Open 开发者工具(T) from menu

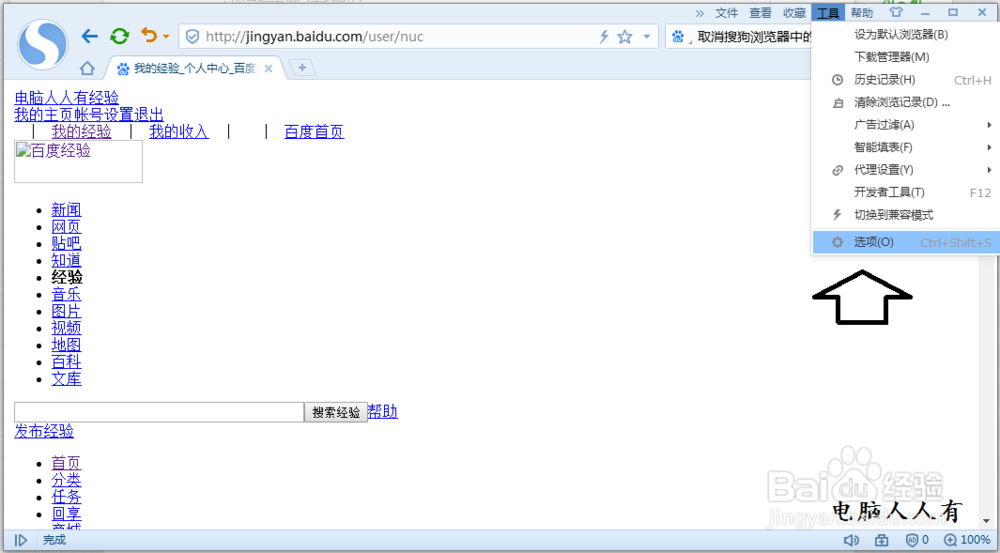(x=906, y=192)
